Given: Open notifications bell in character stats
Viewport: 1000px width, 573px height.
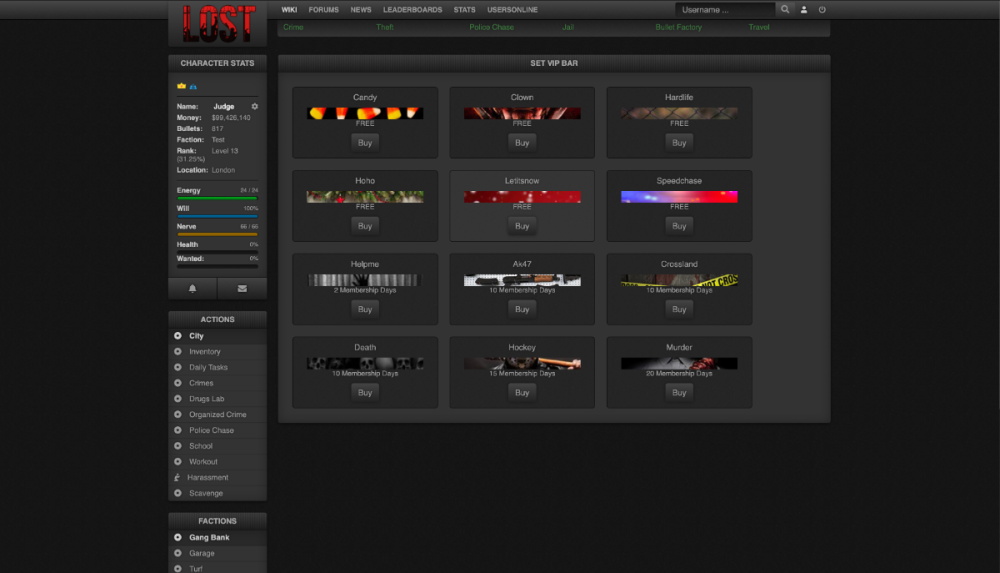Looking at the screenshot, I should coord(192,288).
